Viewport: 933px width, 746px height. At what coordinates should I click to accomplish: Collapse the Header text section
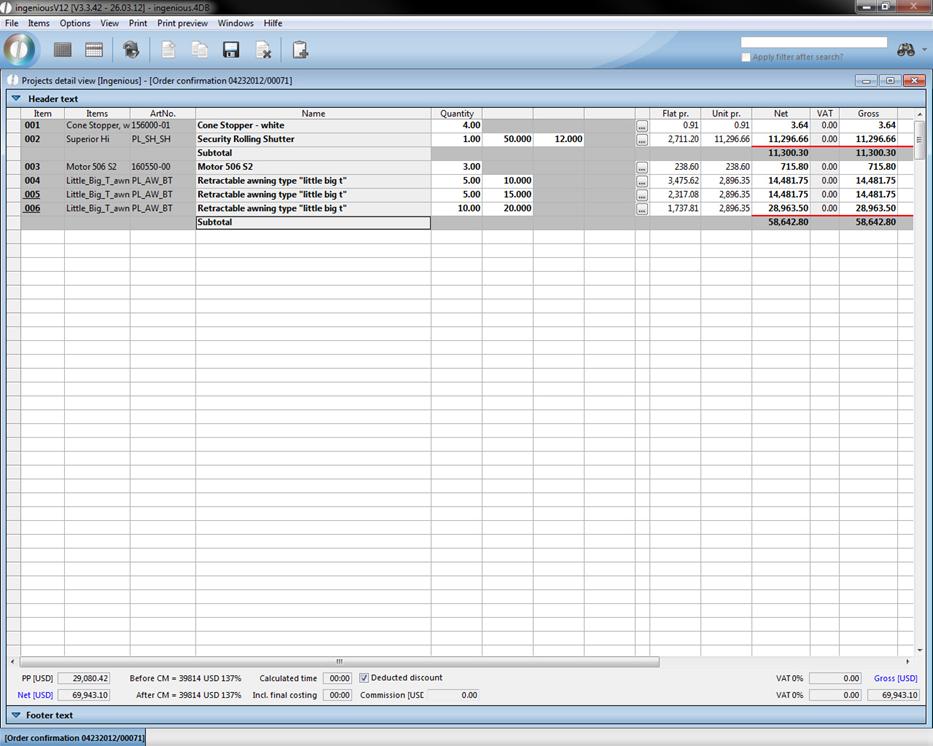(16, 99)
